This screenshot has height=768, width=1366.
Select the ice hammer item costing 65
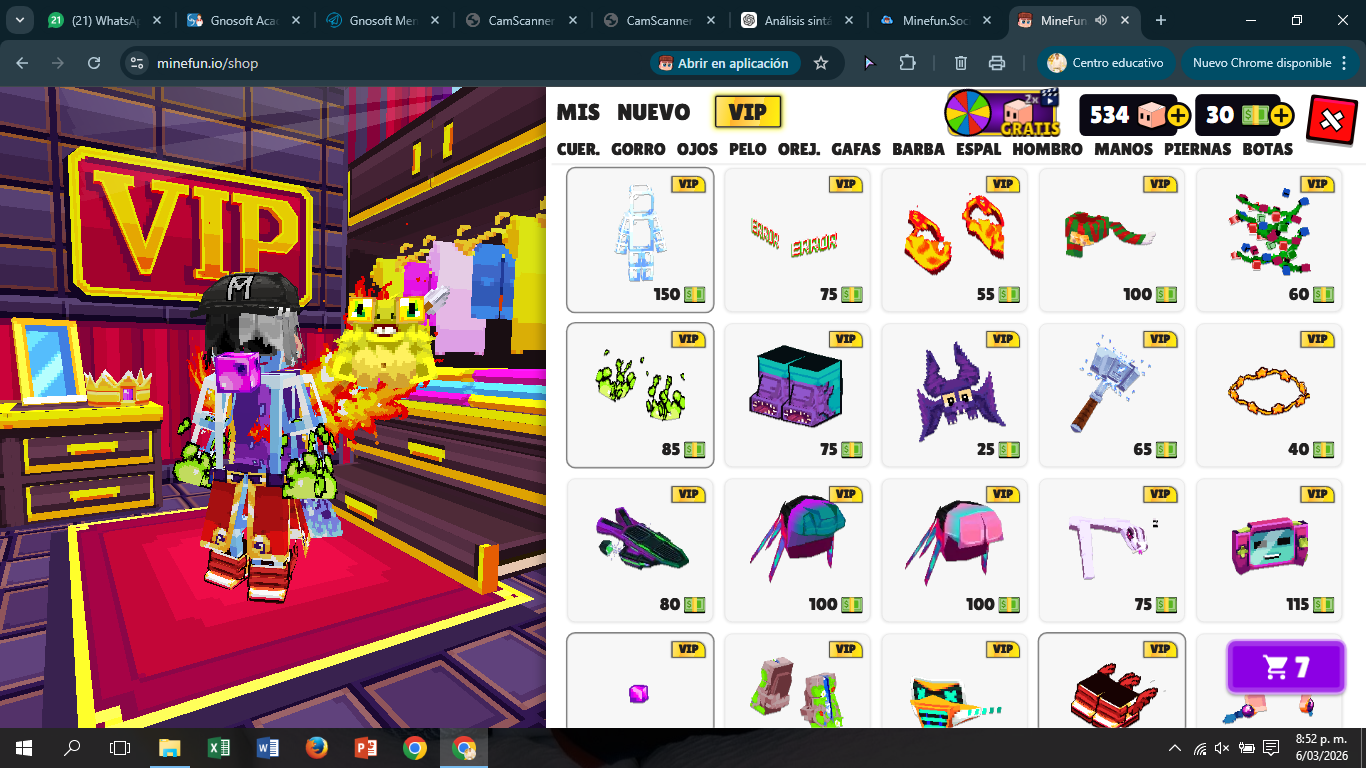click(x=1111, y=395)
